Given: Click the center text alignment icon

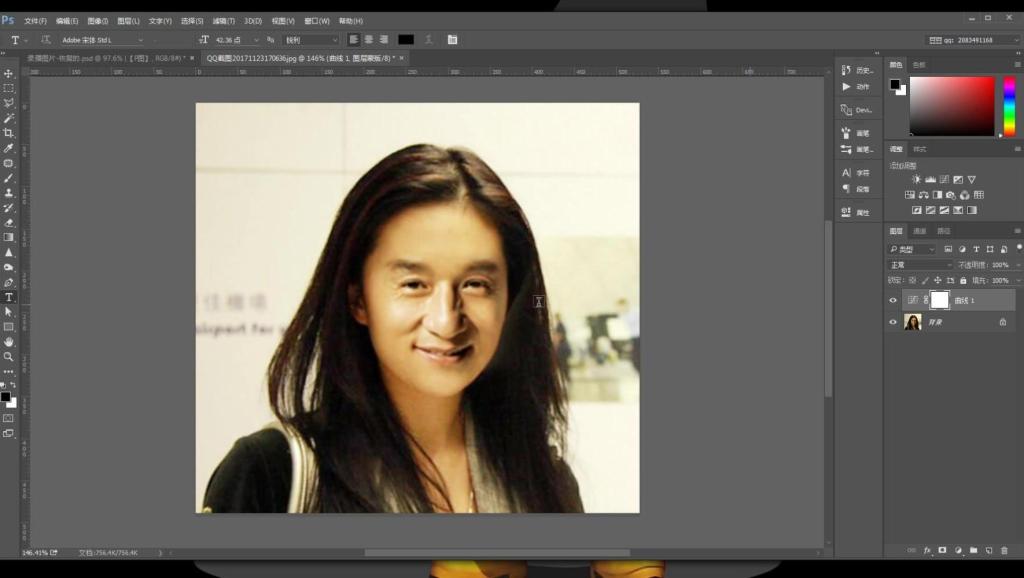Looking at the screenshot, I should pyautogui.click(x=369, y=40).
